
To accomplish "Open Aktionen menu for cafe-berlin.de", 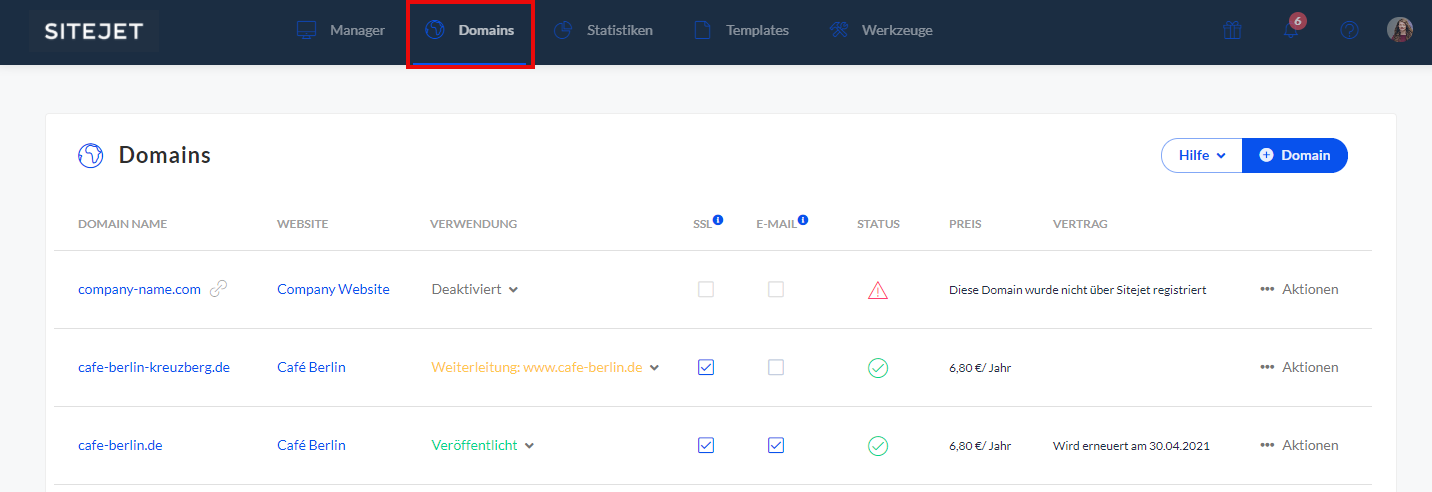I will (1299, 445).
